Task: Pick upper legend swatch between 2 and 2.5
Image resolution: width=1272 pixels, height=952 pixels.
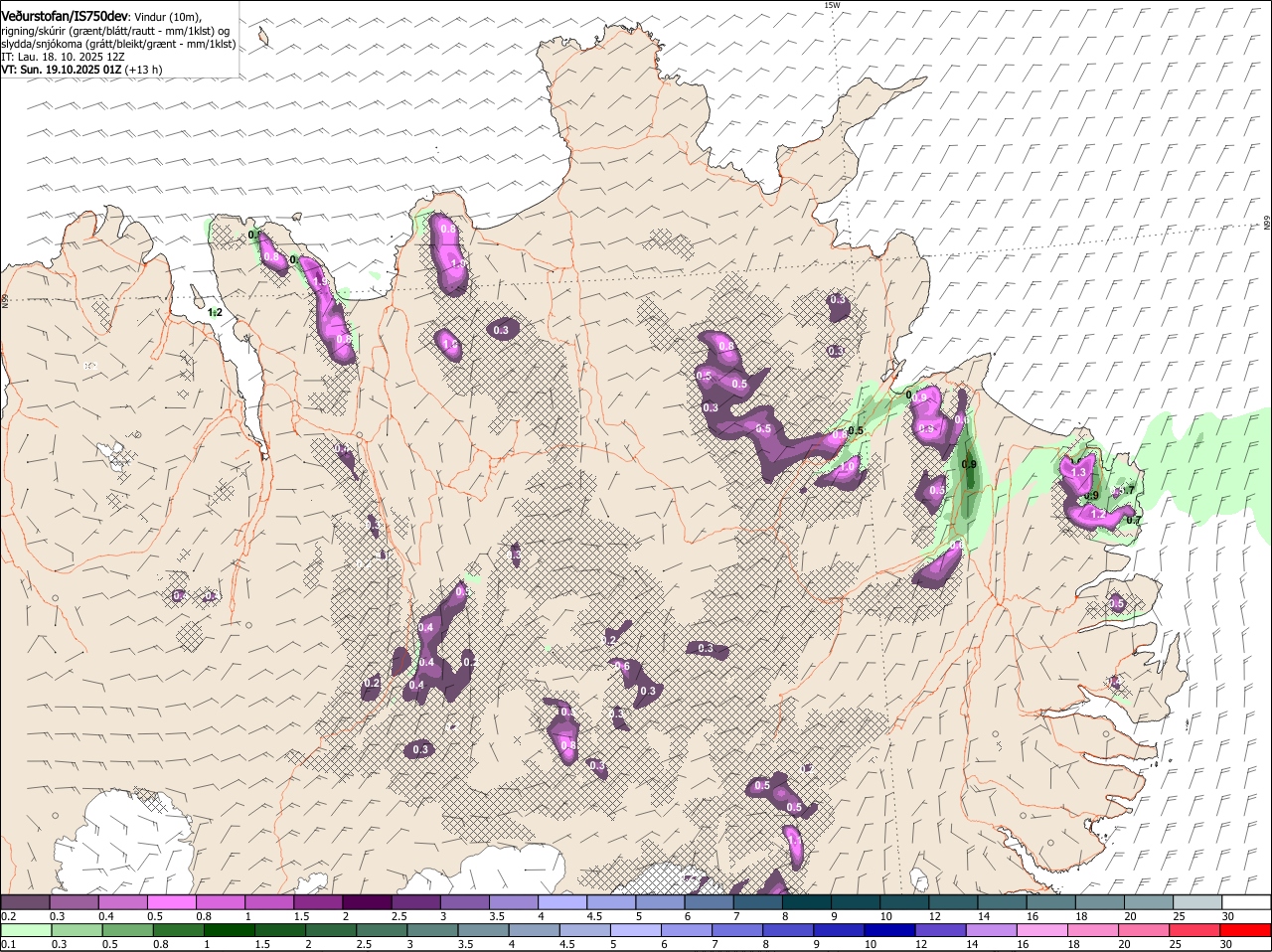Action: coord(367,901)
